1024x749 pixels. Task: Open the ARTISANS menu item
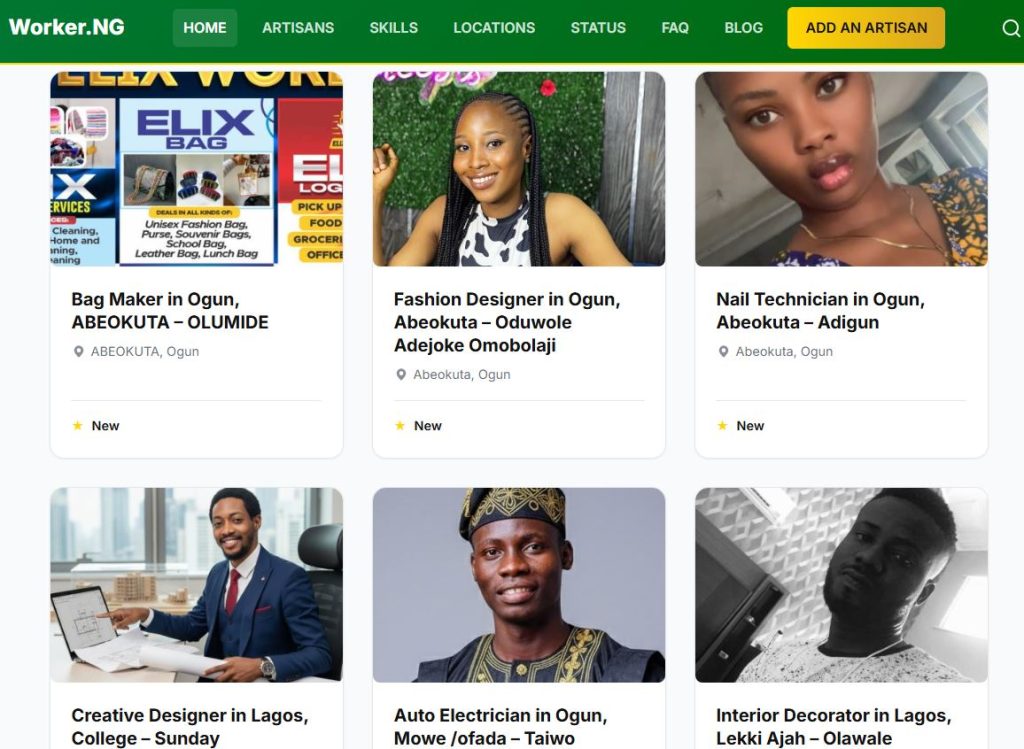tap(297, 28)
